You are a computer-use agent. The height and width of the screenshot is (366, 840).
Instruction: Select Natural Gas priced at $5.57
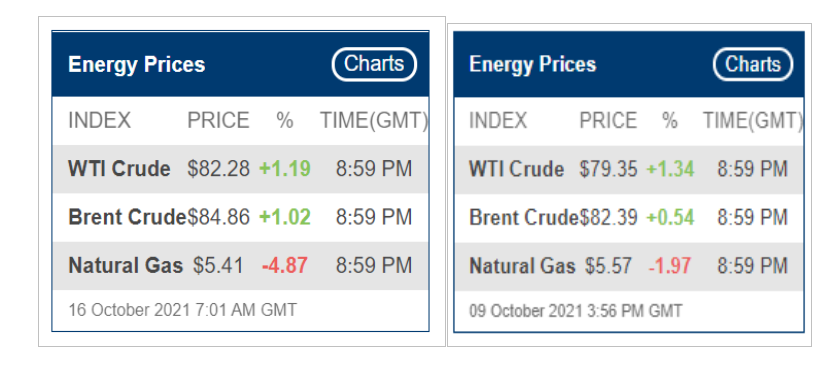pyautogui.click(x=629, y=266)
